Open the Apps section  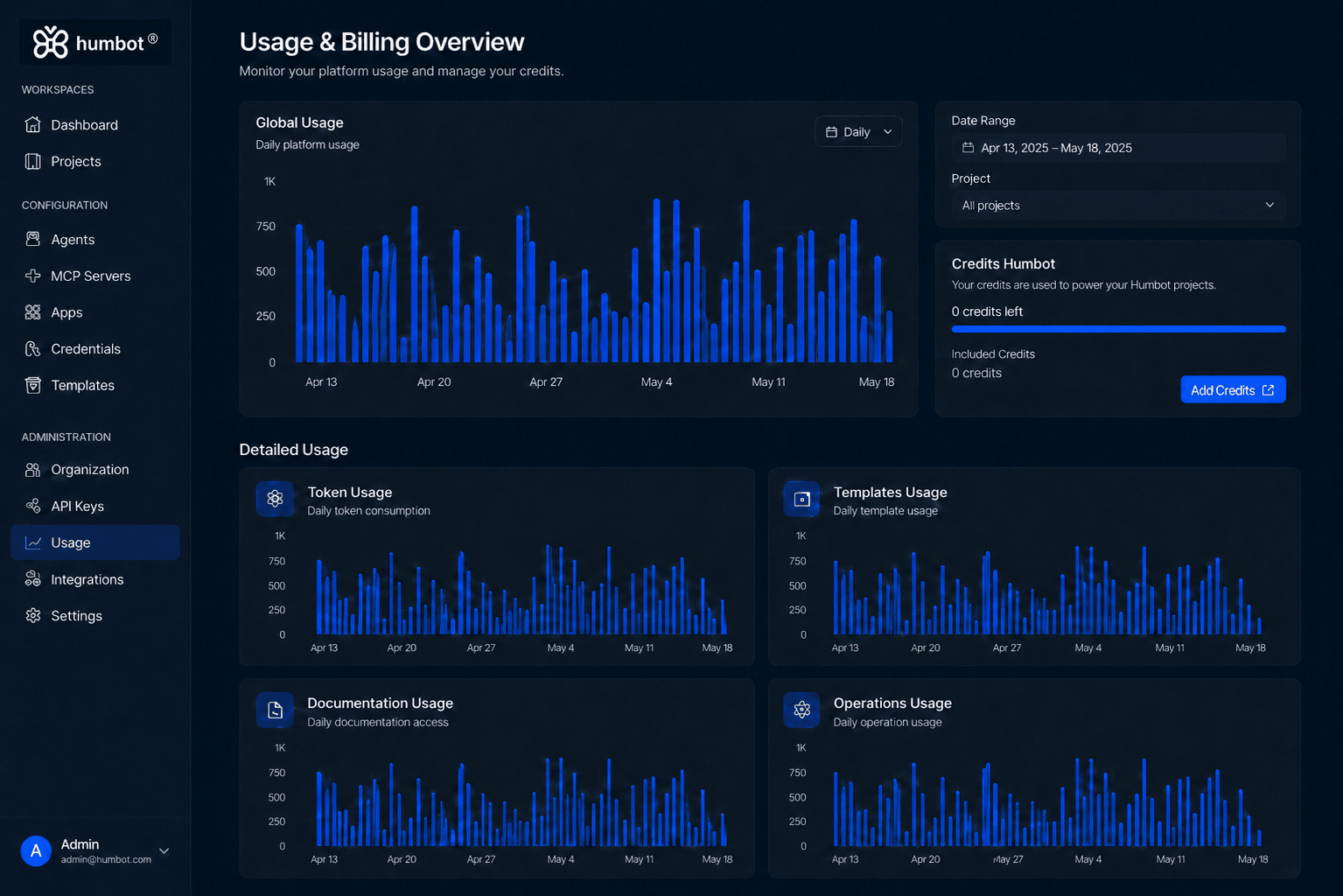[x=95, y=312]
